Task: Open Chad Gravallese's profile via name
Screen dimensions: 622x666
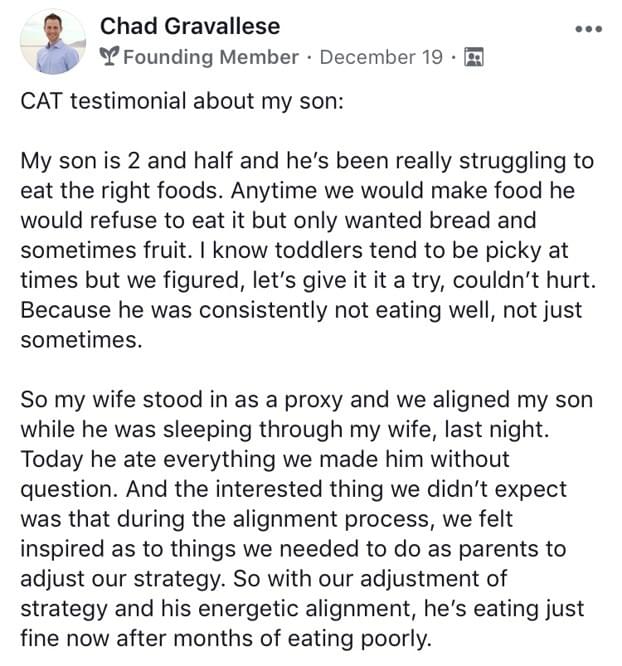Action: pyautogui.click(x=190, y=25)
